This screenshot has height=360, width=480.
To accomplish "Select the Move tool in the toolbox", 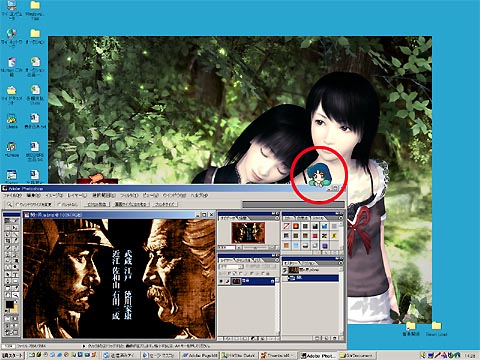I will click(x=15, y=228).
